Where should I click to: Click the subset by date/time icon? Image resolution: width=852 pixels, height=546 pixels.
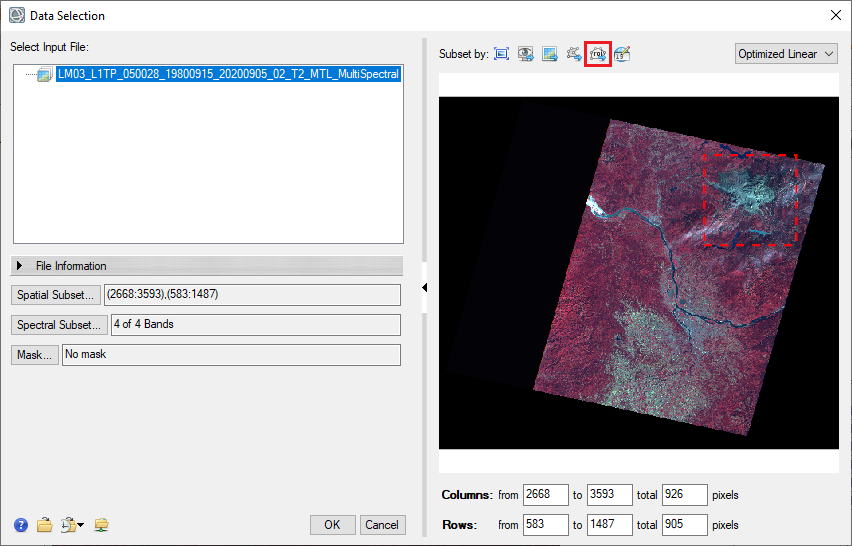(622, 54)
